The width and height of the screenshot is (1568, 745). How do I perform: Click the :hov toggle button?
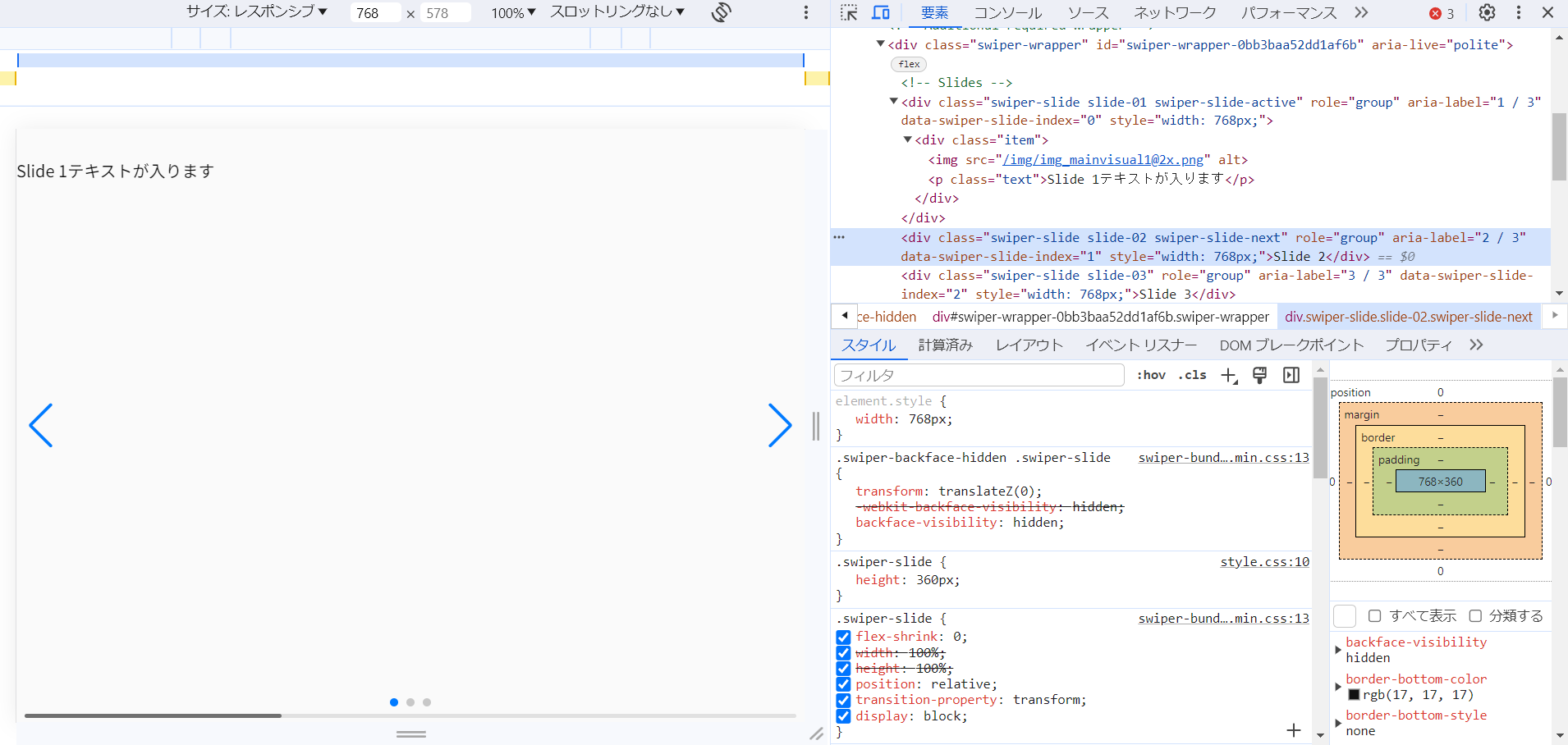tap(1151, 375)
